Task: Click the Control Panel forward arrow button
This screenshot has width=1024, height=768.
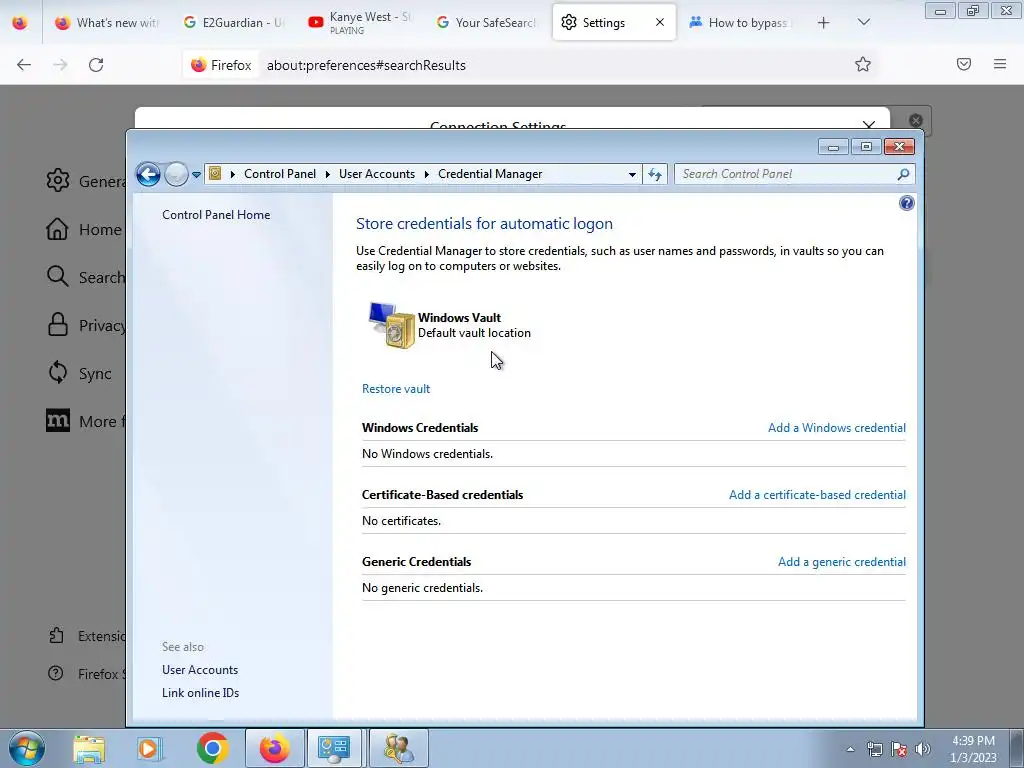Action: 176,174
